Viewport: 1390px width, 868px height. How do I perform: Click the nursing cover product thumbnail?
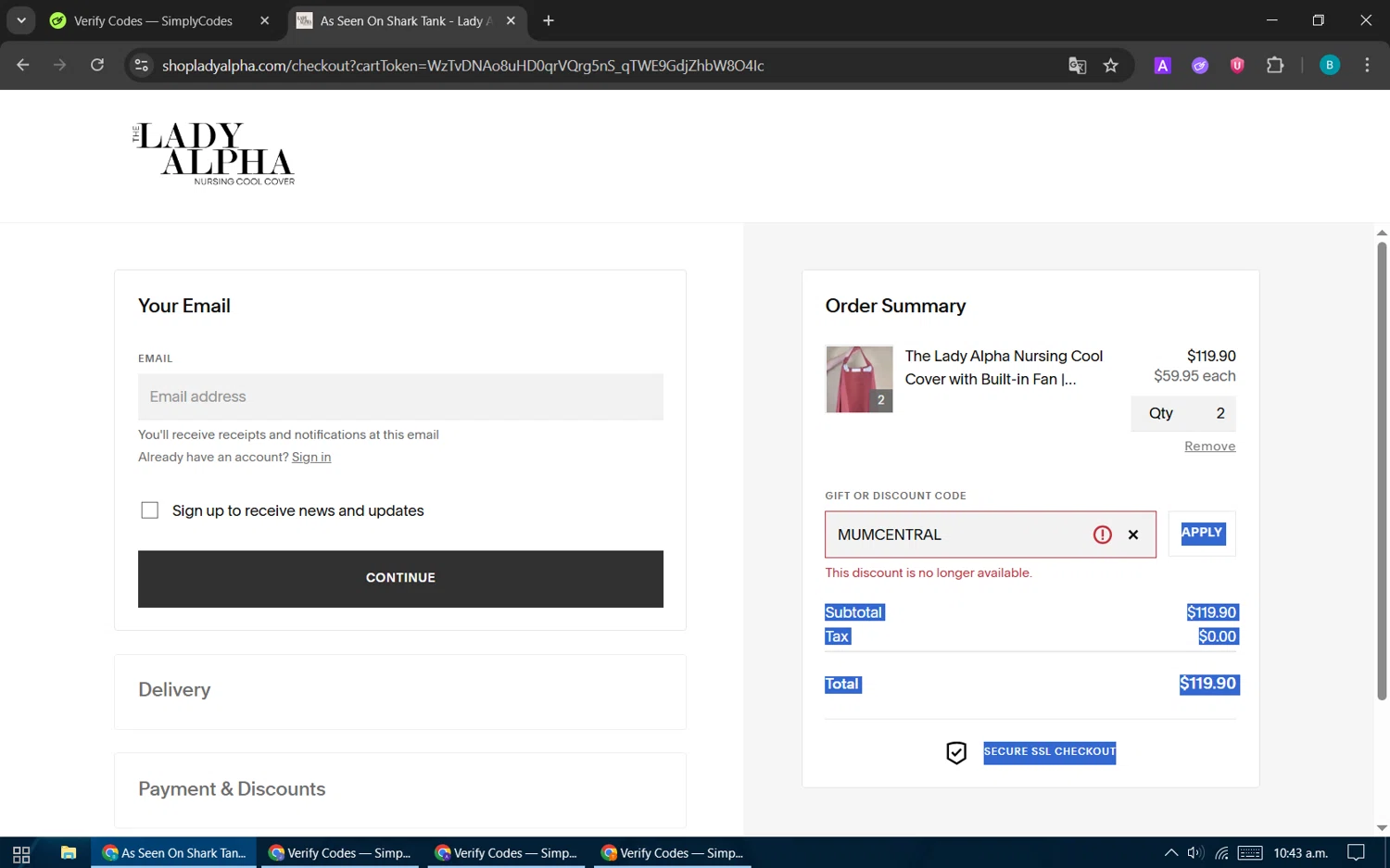click(x=859, y=379)
